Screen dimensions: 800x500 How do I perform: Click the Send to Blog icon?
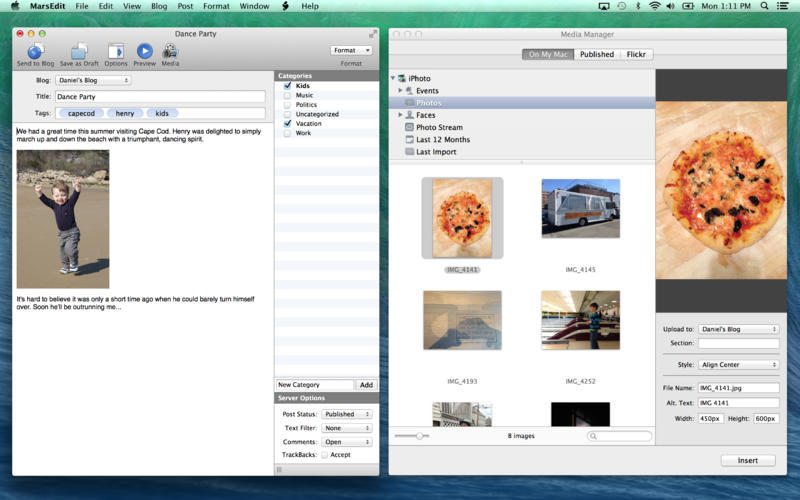point(35,51)
